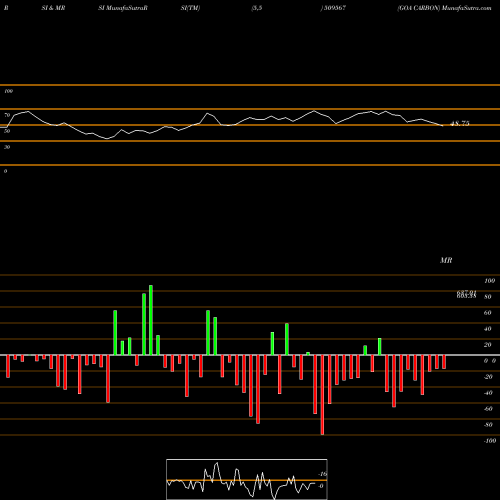Viewport: 500px width, 500px height.
Task: Click the MR label above the momentum chart
Action: (x=446, y=260)
